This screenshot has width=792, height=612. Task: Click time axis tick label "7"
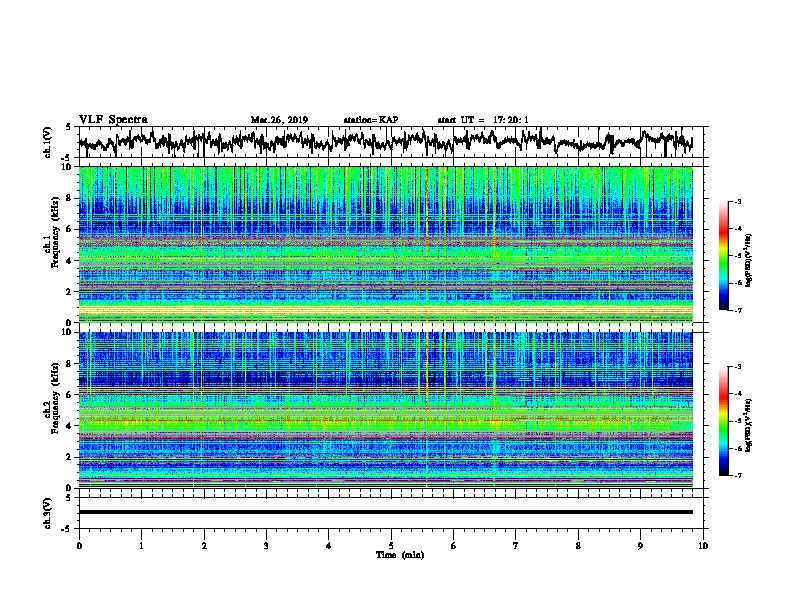516,546
